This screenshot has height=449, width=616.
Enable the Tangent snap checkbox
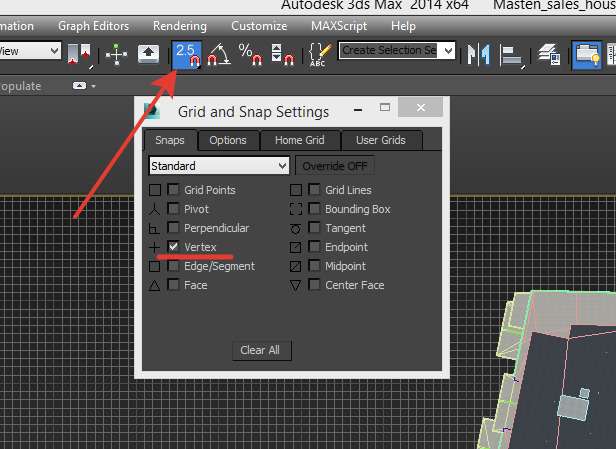pyautogui.click(x=314, y=227)
